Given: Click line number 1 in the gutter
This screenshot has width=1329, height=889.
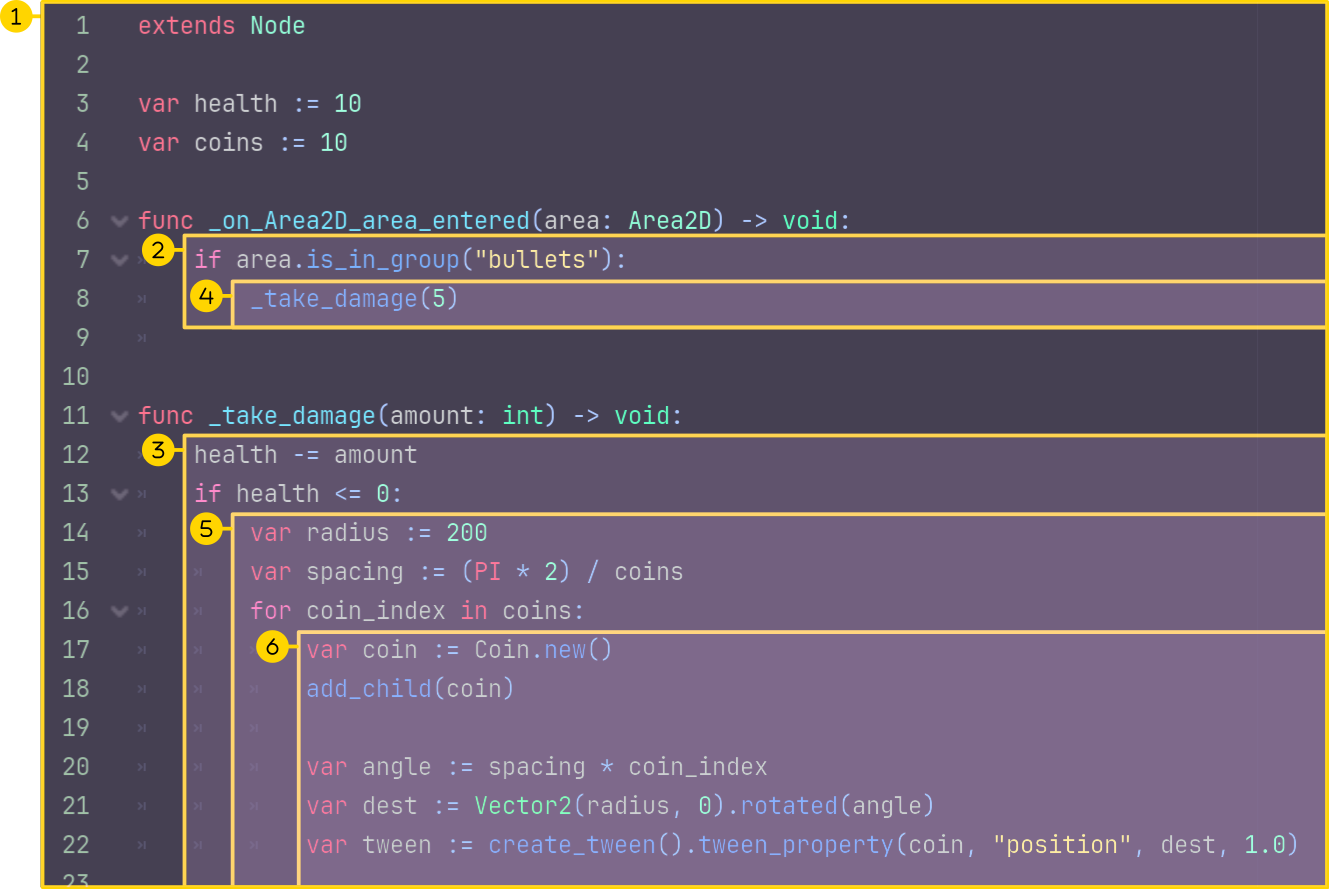Looking at the screenshot, I should coord(82,26).
